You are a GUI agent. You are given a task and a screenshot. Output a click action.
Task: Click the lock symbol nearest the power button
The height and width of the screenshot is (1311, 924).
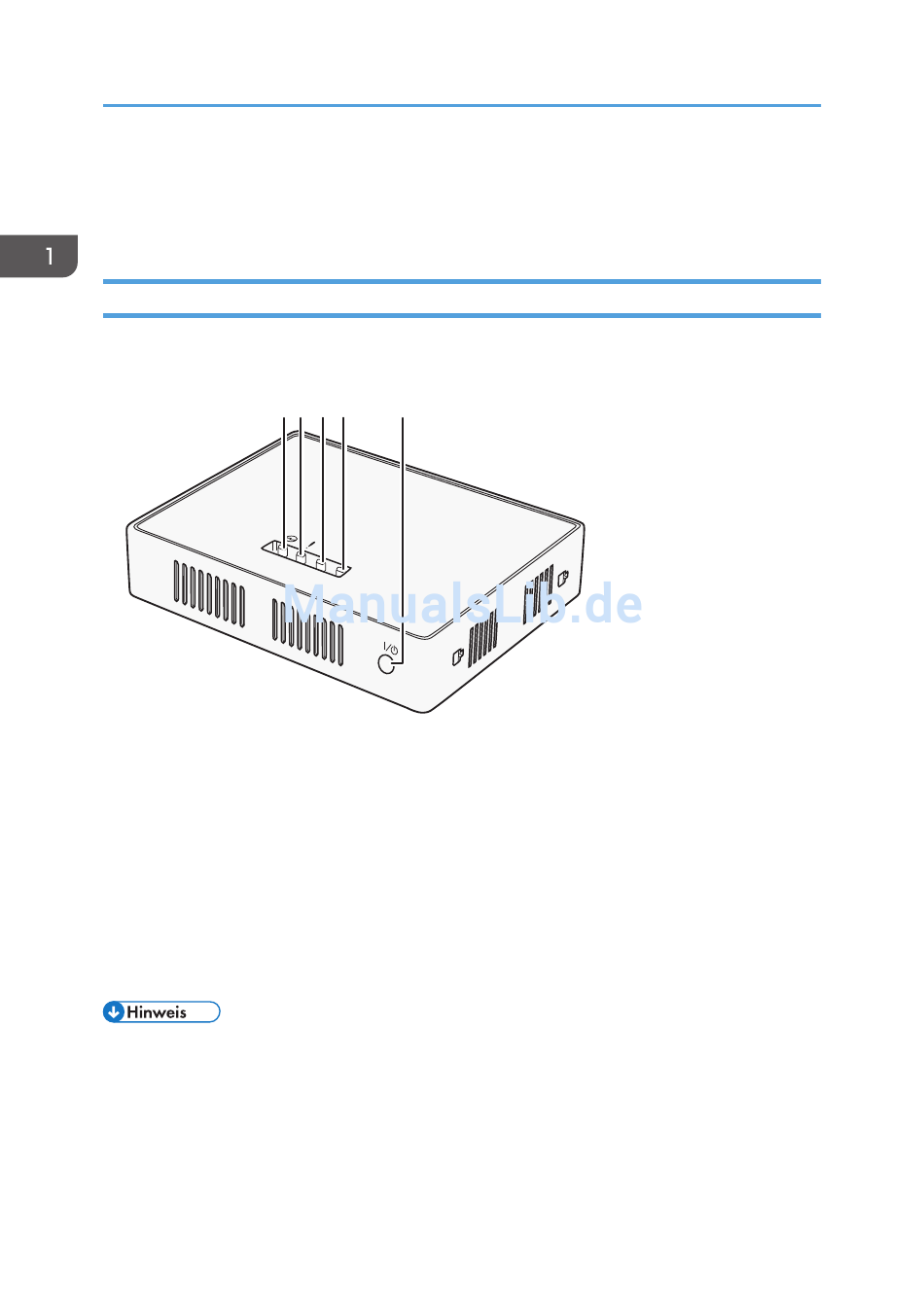pos(458,657)
